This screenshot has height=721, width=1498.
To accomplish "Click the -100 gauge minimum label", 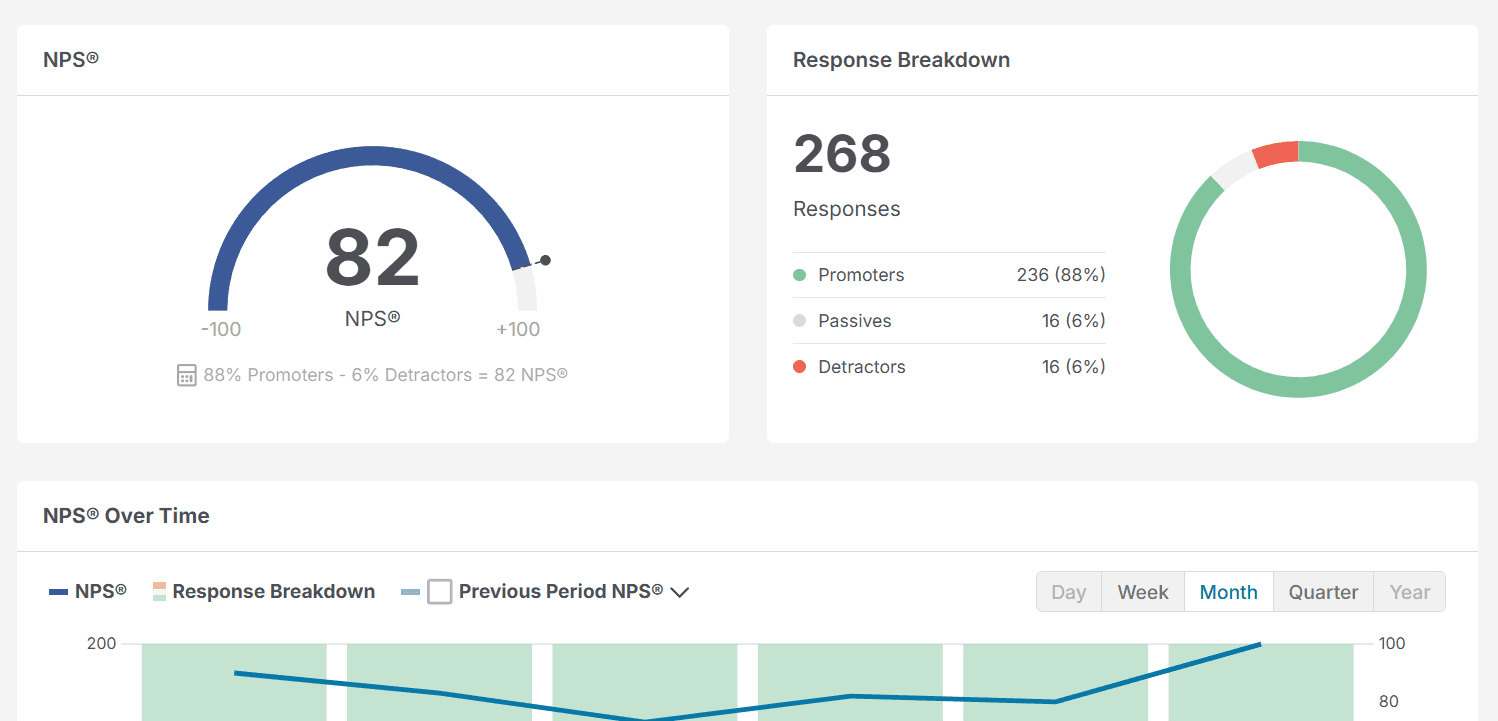I will pyautogui.click(x=221, y=329).
